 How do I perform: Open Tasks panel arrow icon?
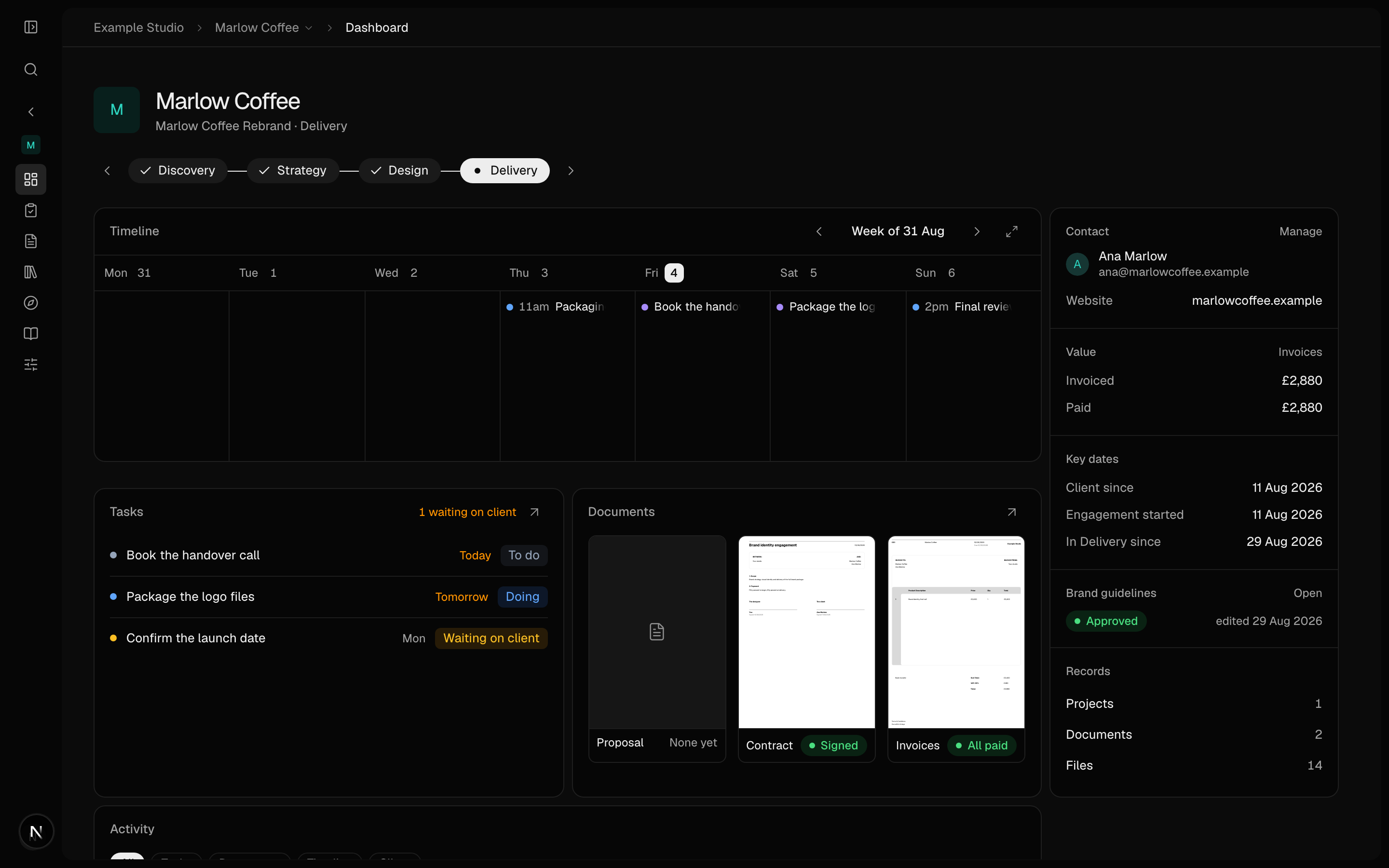tap(534, 512)
